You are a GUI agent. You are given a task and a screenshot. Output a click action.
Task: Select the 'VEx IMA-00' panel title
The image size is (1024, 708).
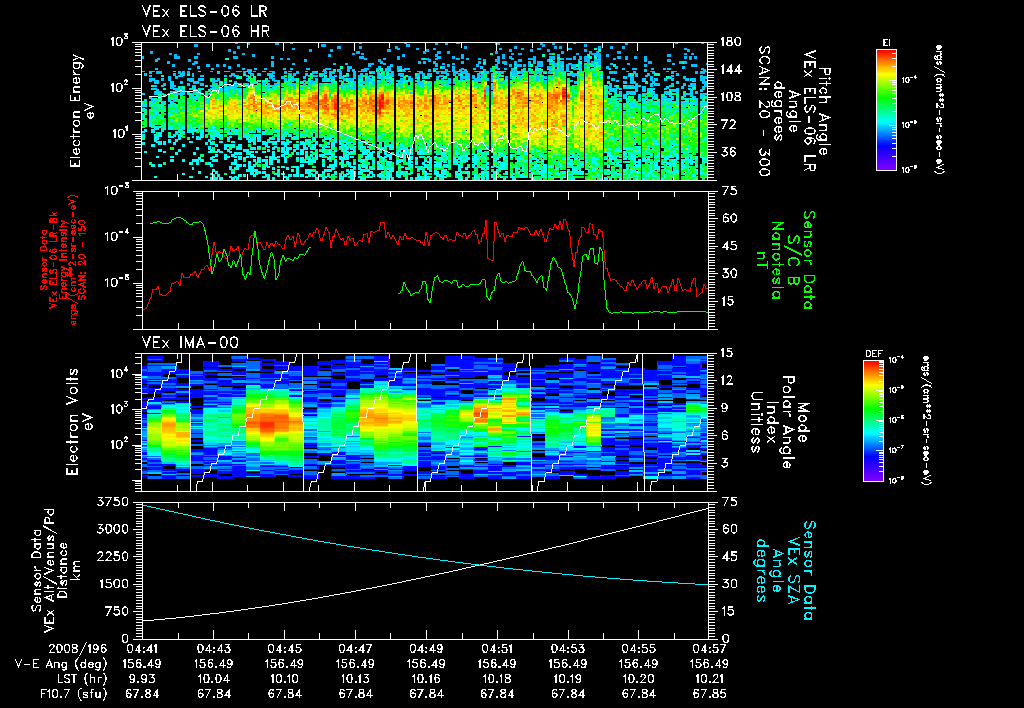click(190, 342)
